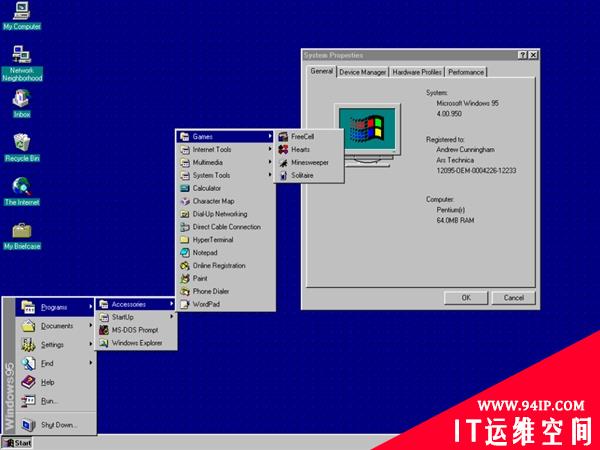
Task: Open Online Registration entry
Action: tap(226, 266)
